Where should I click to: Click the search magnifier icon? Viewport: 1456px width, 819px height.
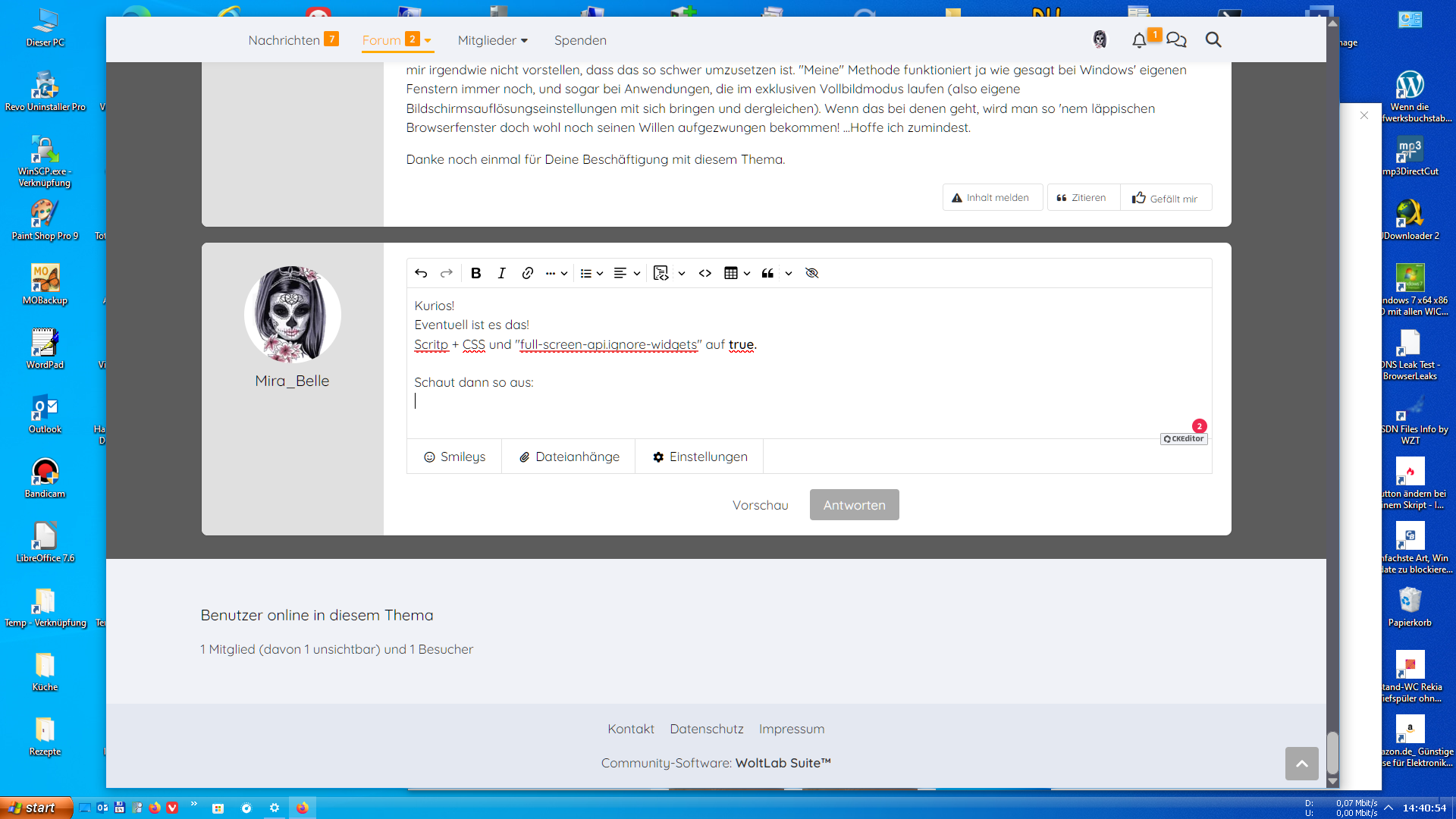[x=1213, y=40]
